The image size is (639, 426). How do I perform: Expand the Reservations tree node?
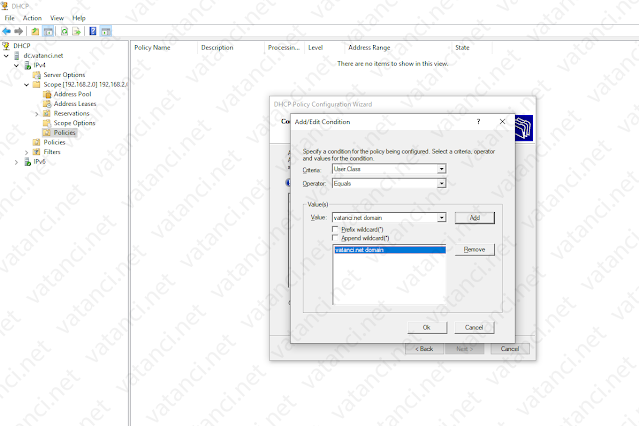click(37, 114)
